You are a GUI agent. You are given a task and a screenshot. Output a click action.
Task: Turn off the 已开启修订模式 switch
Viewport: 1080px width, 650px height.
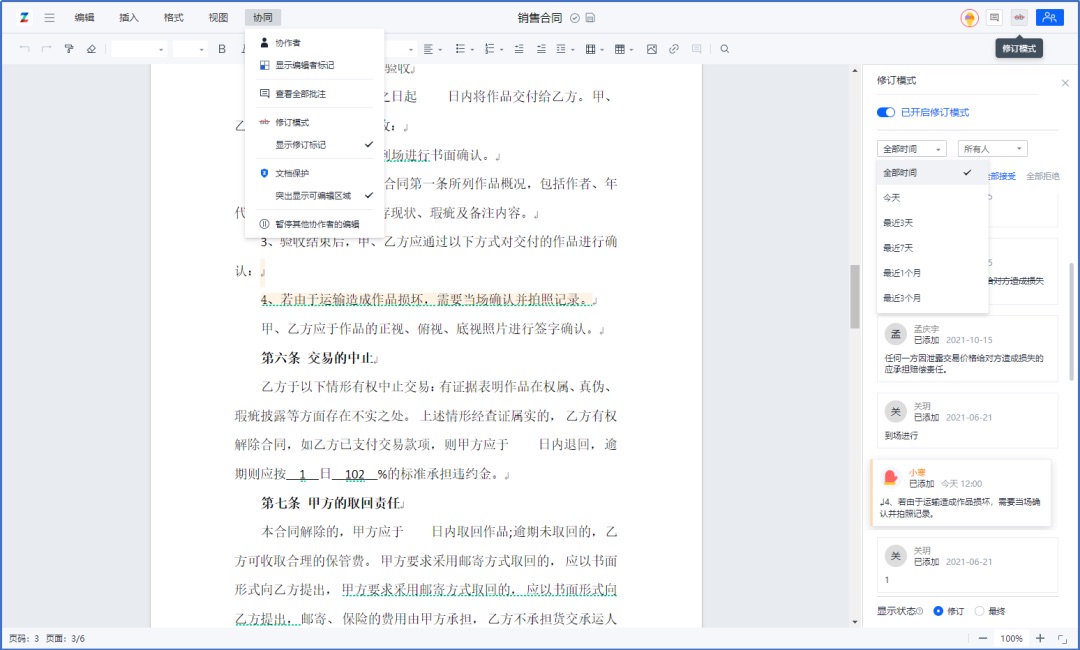point(886,113)
